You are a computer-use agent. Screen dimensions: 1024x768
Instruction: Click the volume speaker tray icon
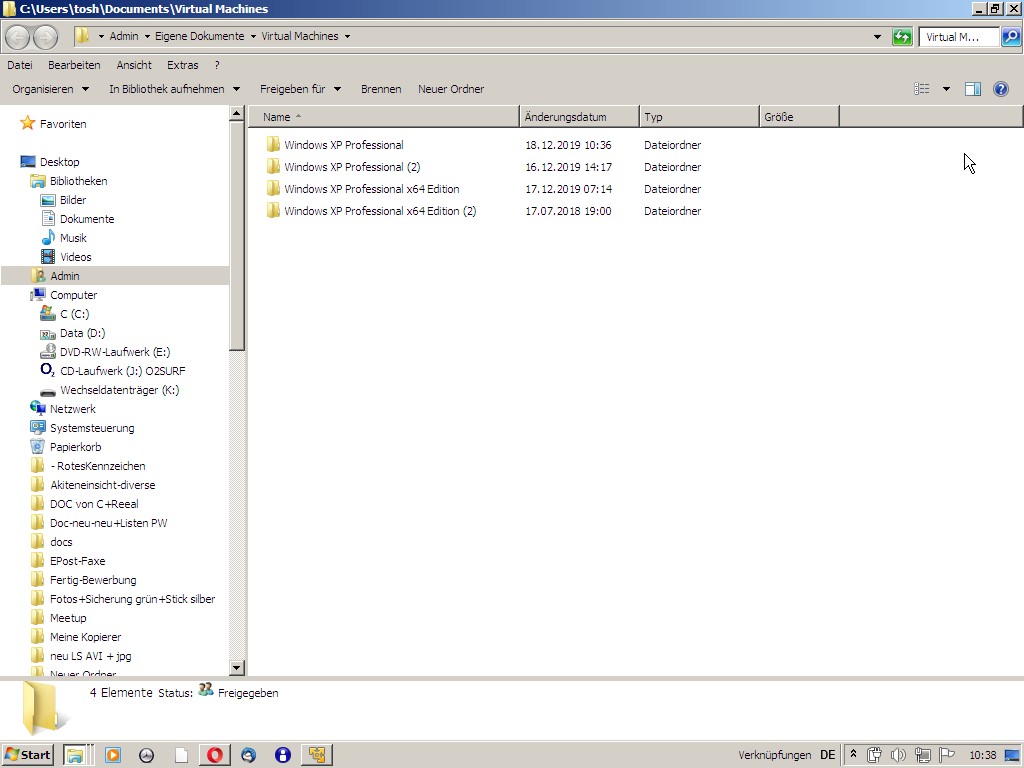point(898,755)
